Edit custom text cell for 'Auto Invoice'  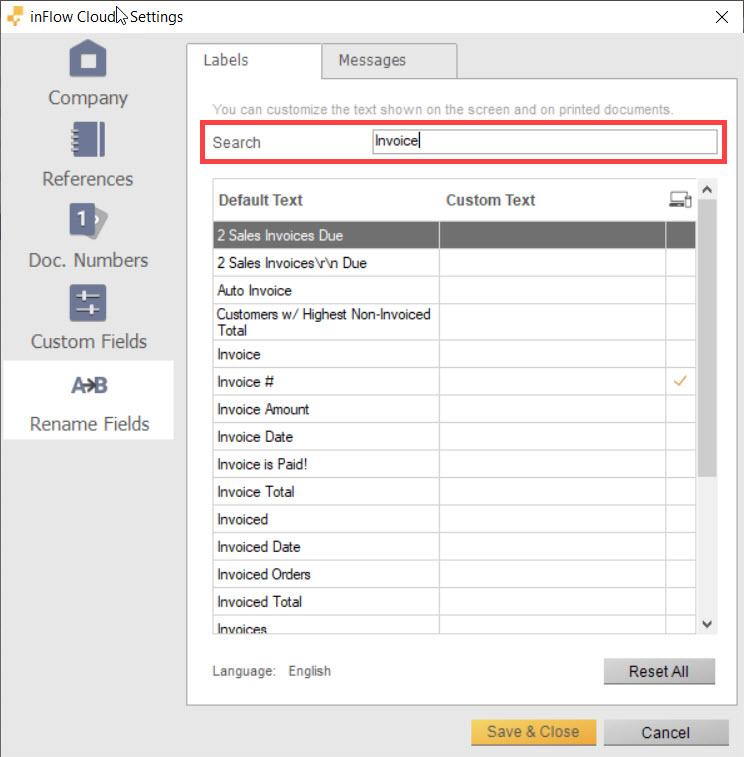(552, 290)
